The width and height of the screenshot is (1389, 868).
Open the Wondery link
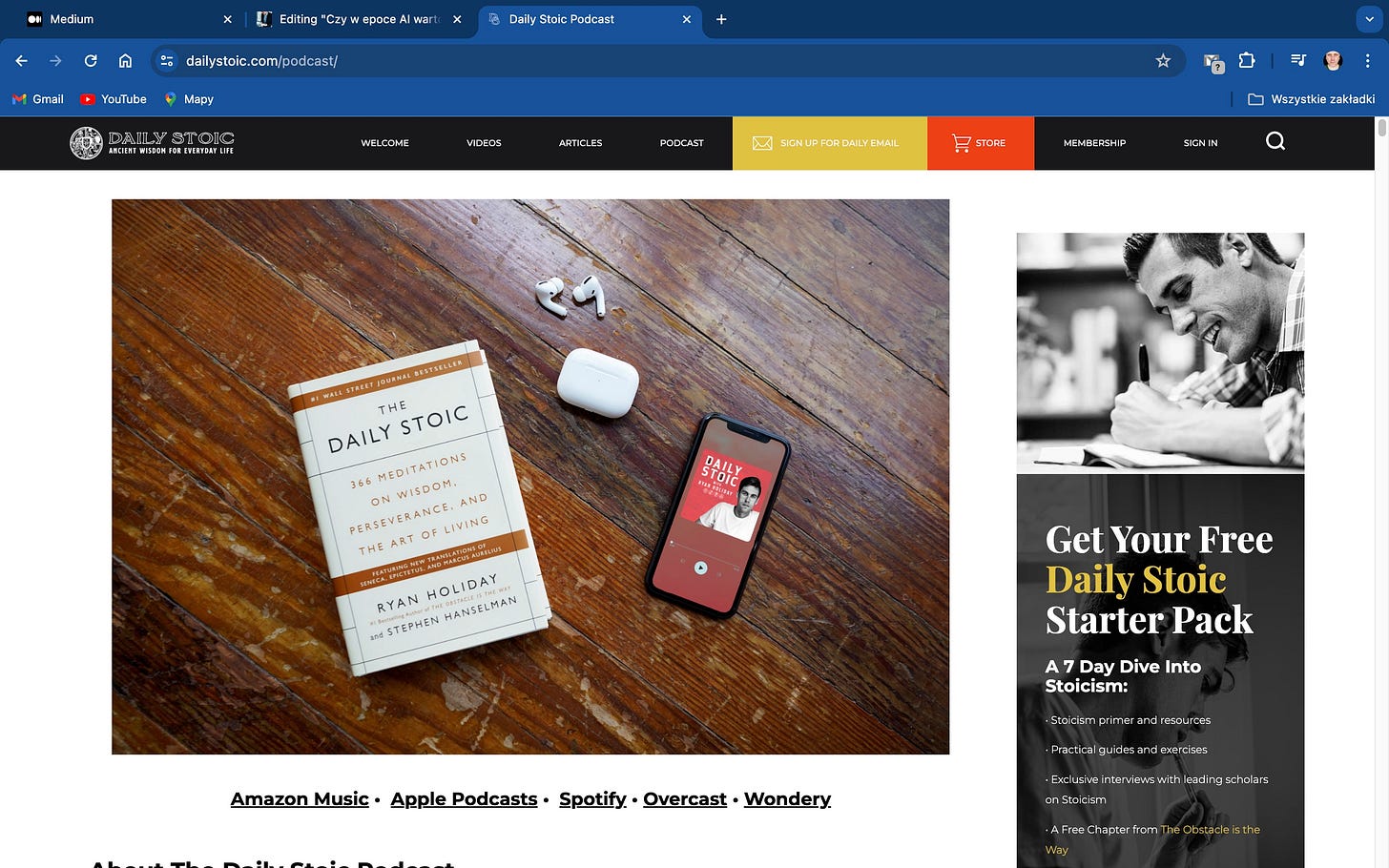pos(787,799)
